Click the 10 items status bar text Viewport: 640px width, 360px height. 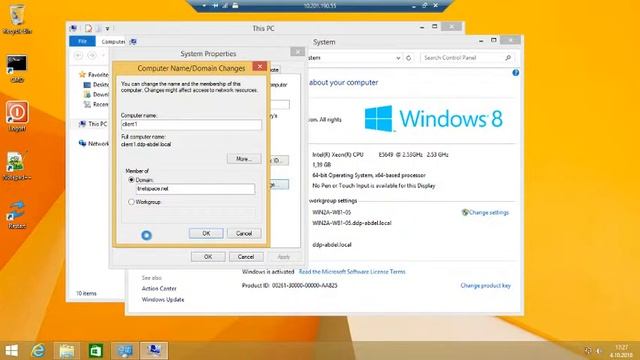tap(86, 293)
